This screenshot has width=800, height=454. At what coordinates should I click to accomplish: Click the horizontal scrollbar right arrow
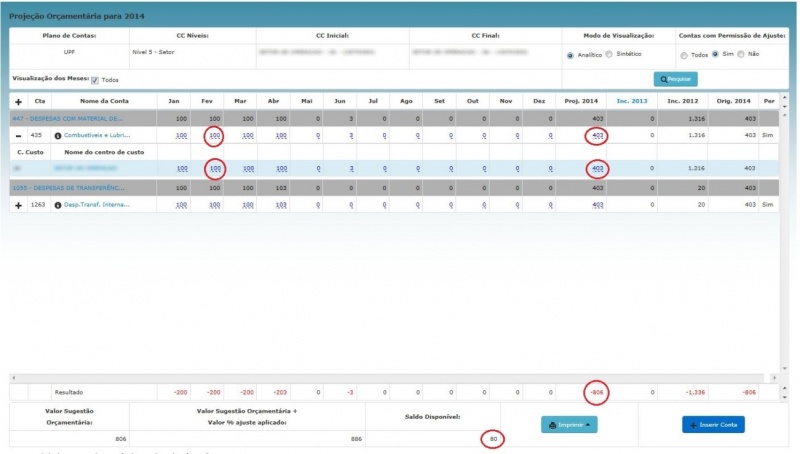(x=774, y=378)
